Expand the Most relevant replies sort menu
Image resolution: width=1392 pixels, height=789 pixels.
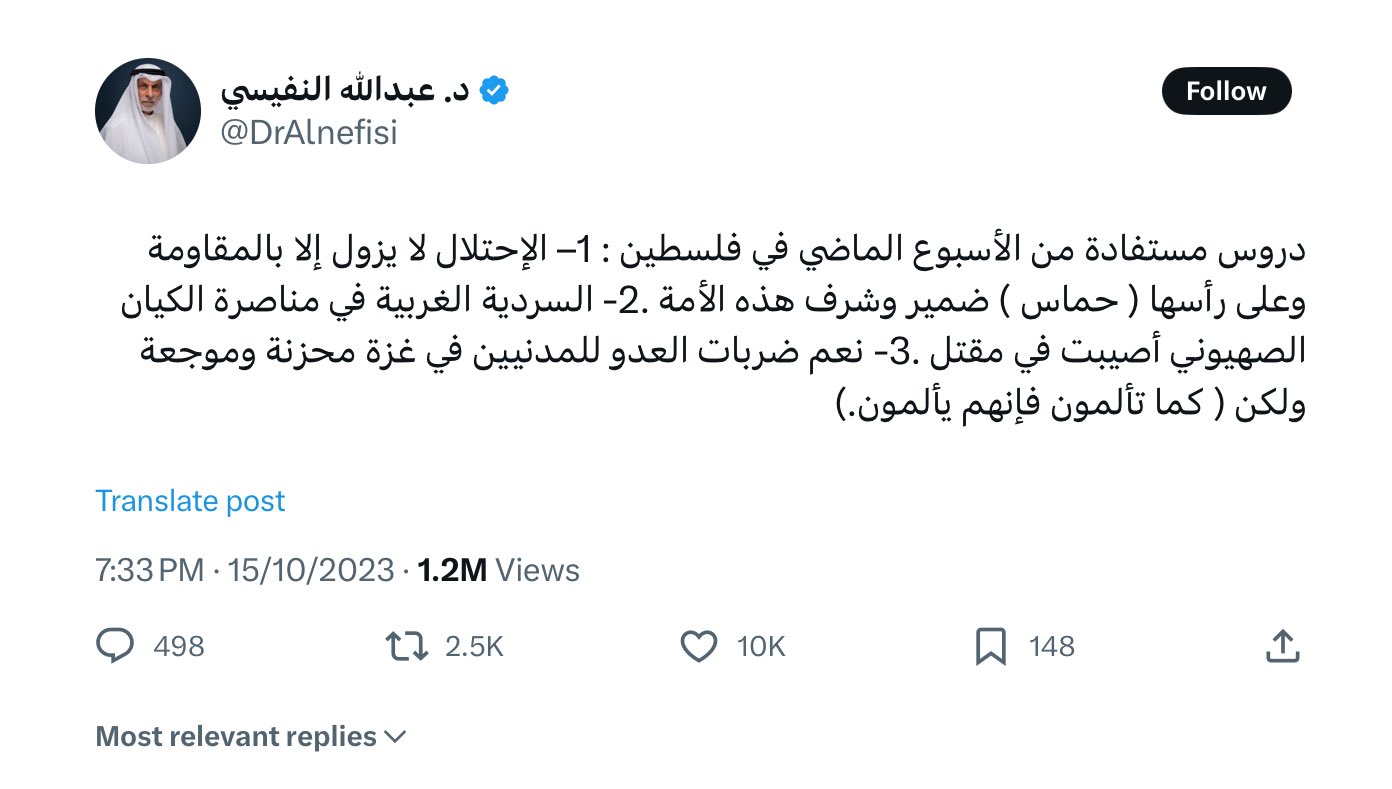(236, 737)
